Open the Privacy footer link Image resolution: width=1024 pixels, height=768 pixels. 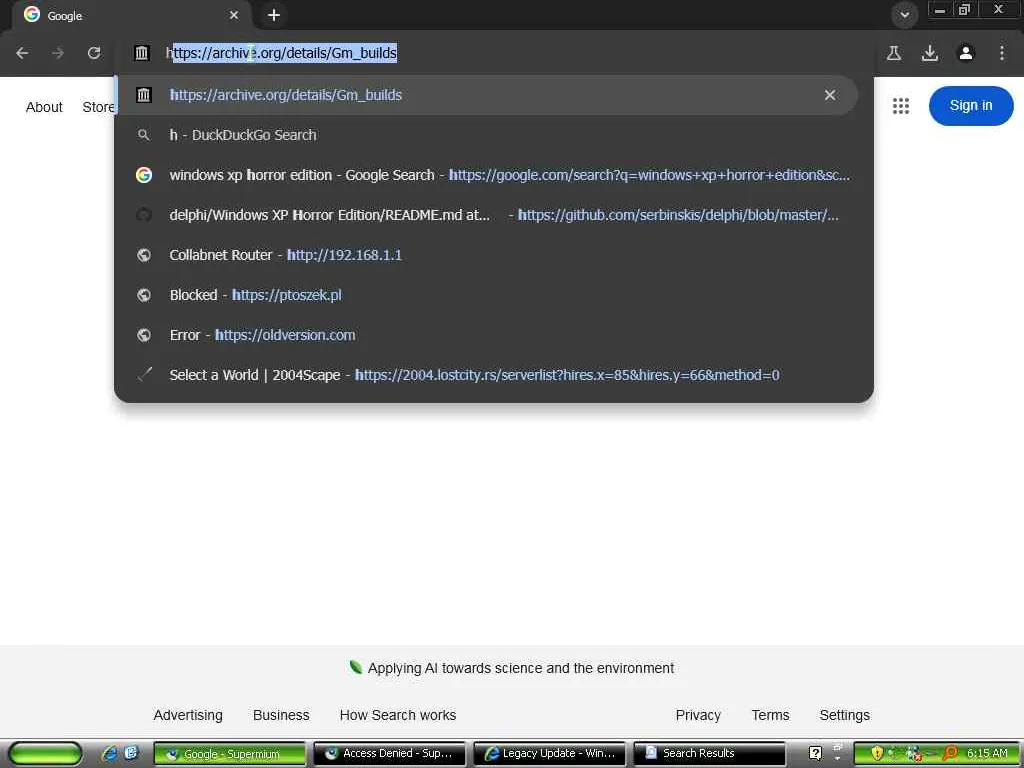(698, 715)
